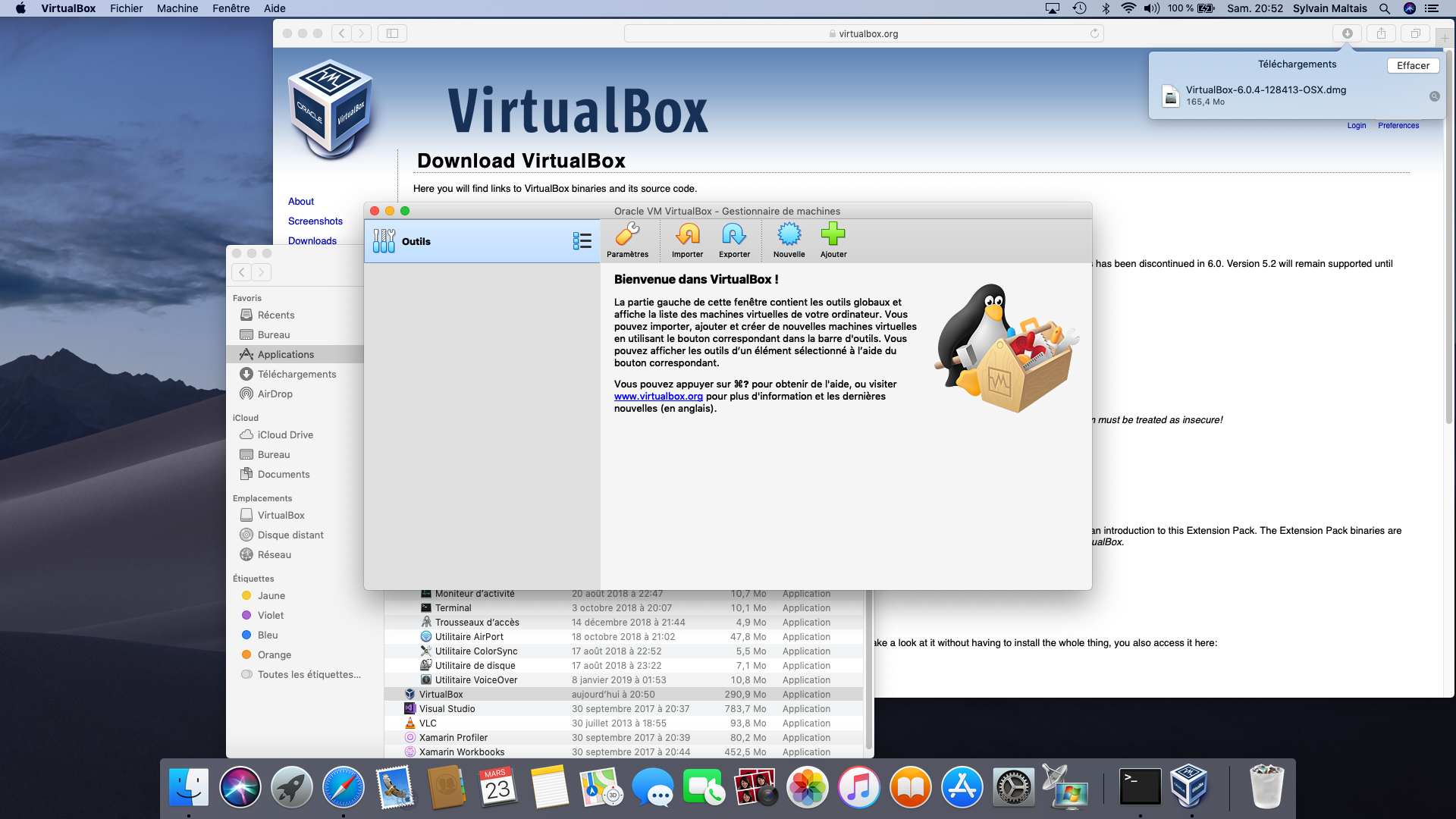
Task: Open Screenshots link on VirtualBox site
Action: pos(315,221)
